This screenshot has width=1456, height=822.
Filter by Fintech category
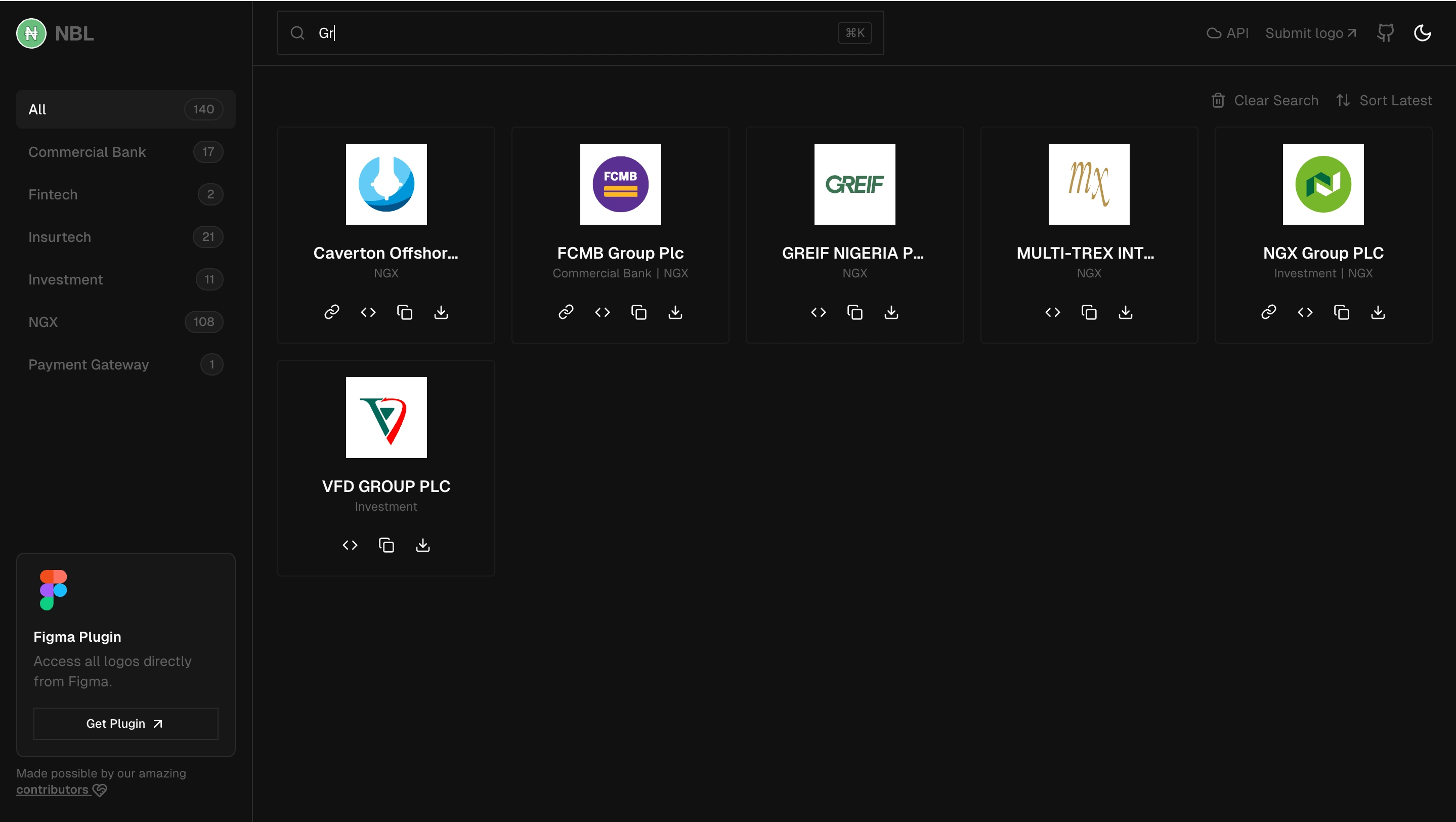pyautogui.click(x=125, y=194)
